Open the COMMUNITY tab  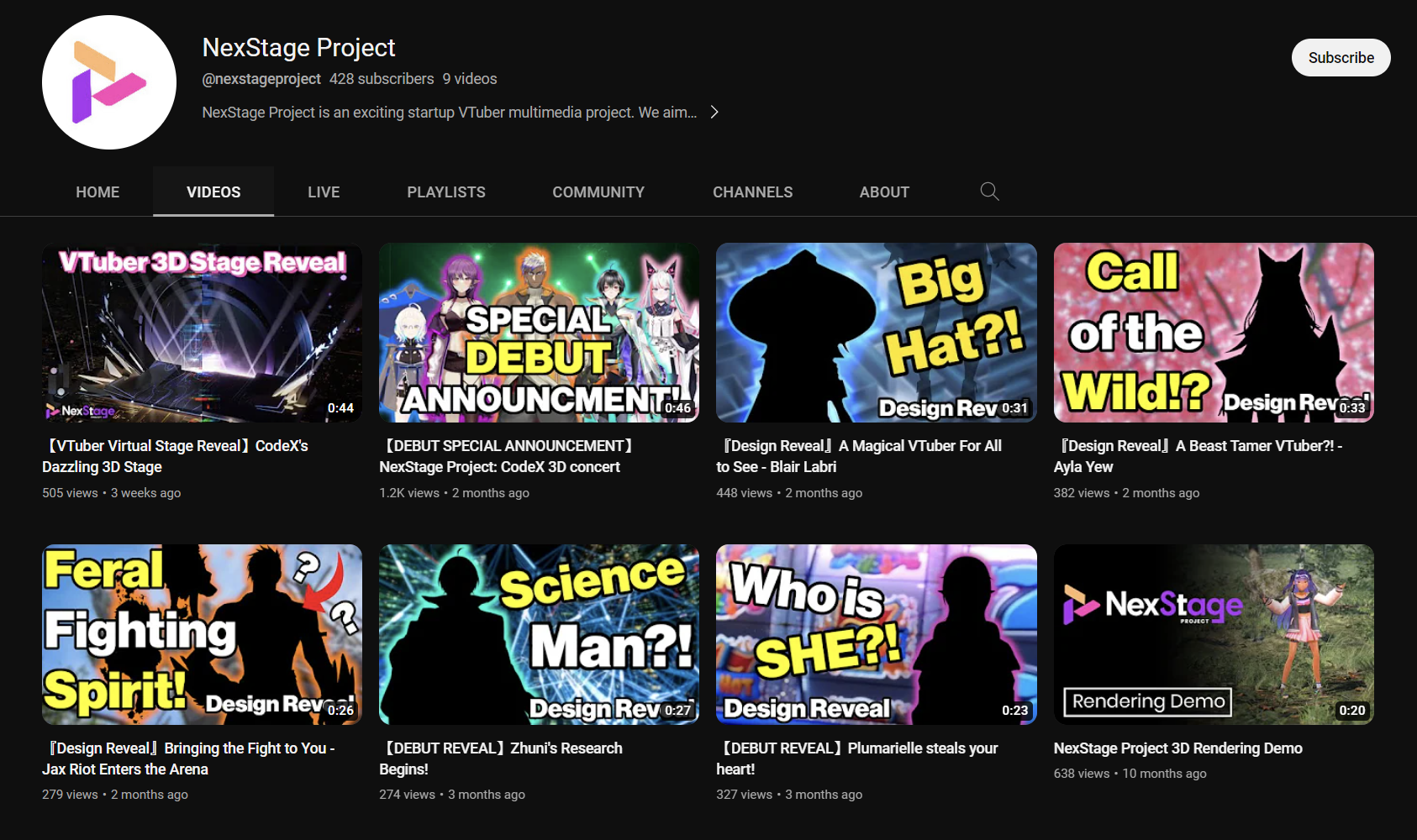(x=598, y=192)
